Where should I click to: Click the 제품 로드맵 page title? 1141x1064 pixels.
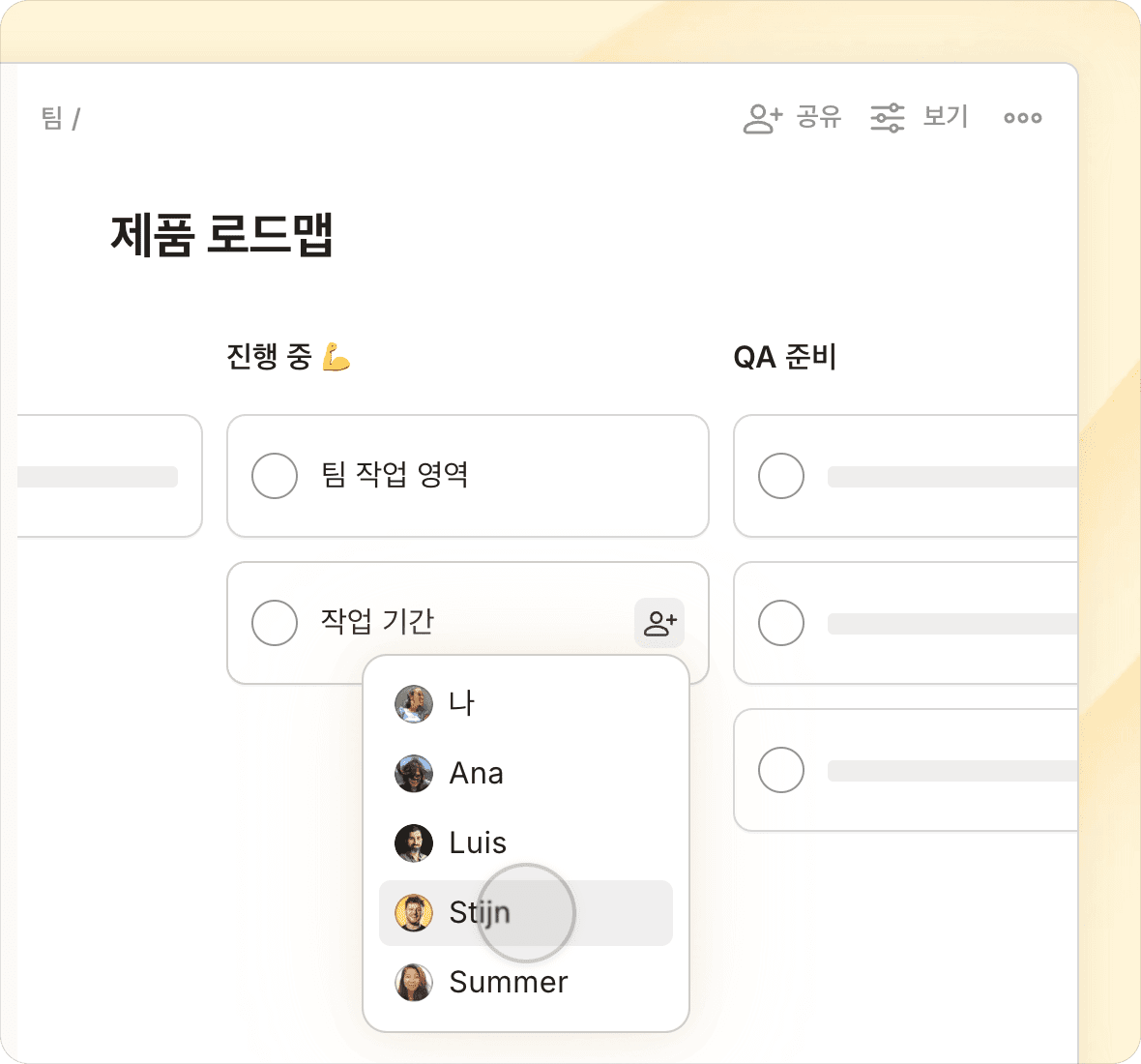tap(222, 235)
